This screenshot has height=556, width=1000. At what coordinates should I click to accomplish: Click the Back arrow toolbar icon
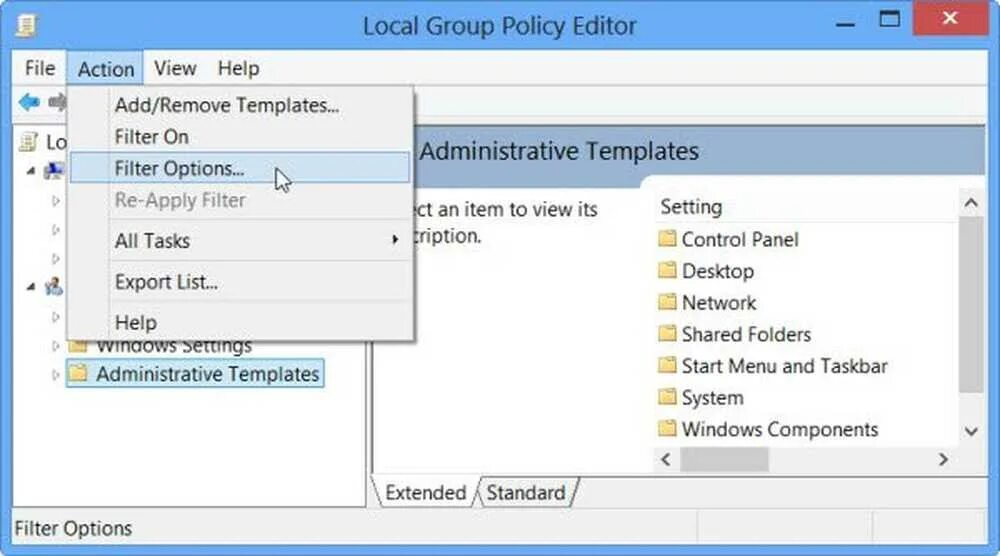(29, 101)
